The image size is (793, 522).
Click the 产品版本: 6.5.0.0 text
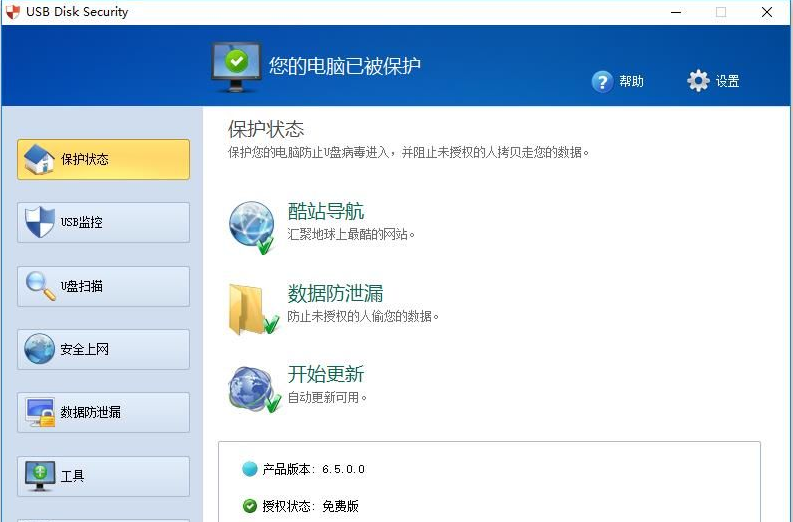click(314, 469)
